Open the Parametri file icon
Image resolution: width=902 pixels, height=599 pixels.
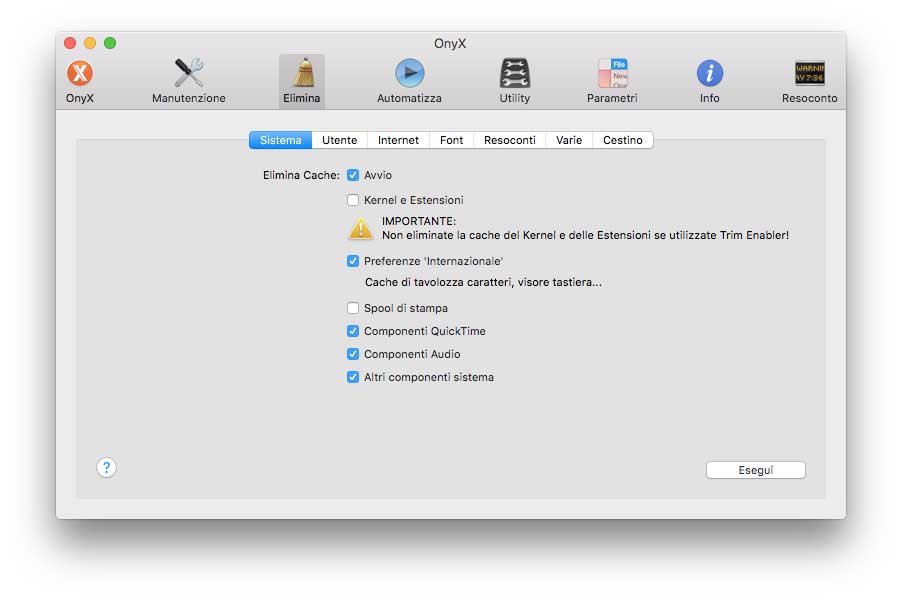612,73
